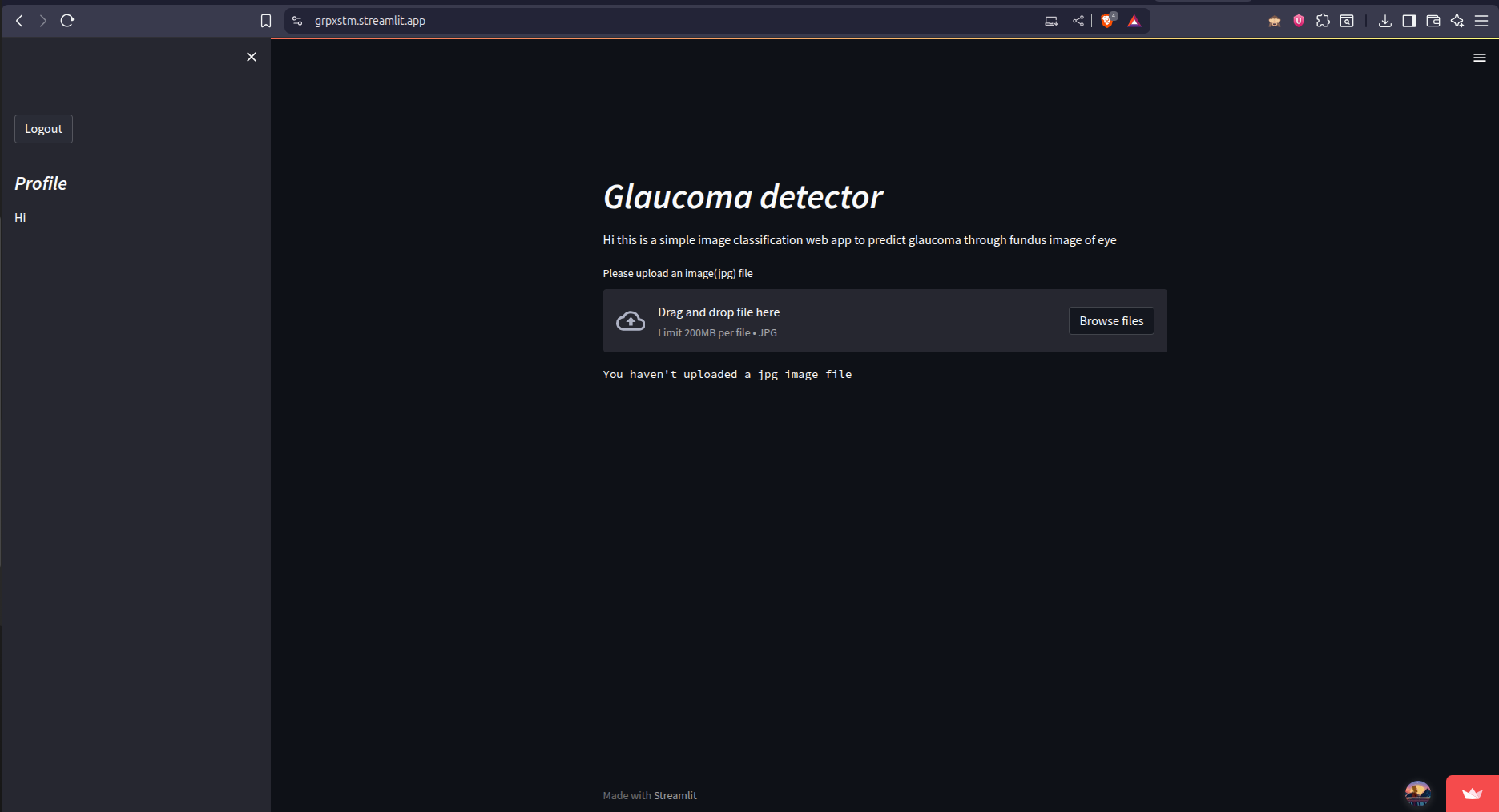1499x812 pixels.
Task: Open the Streamlit app options menu
Action: [1478, 57]
